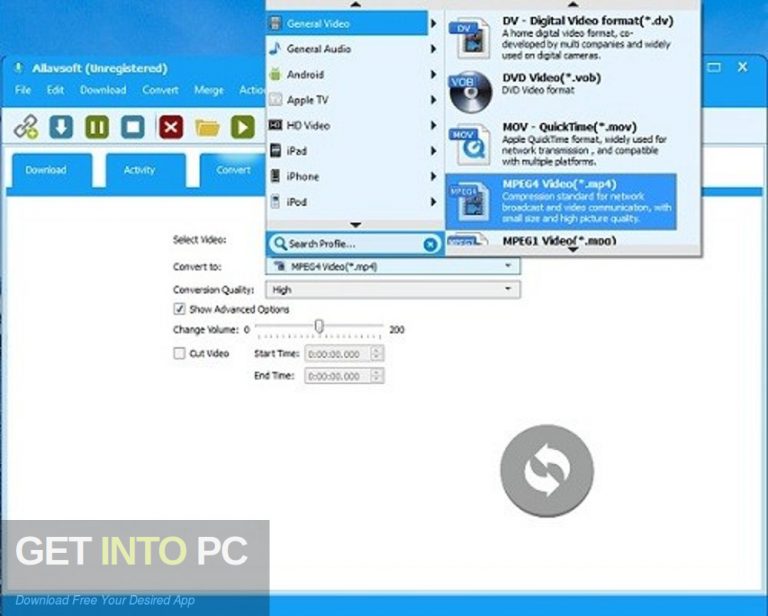Open the Edit menu

pos(55,90)
